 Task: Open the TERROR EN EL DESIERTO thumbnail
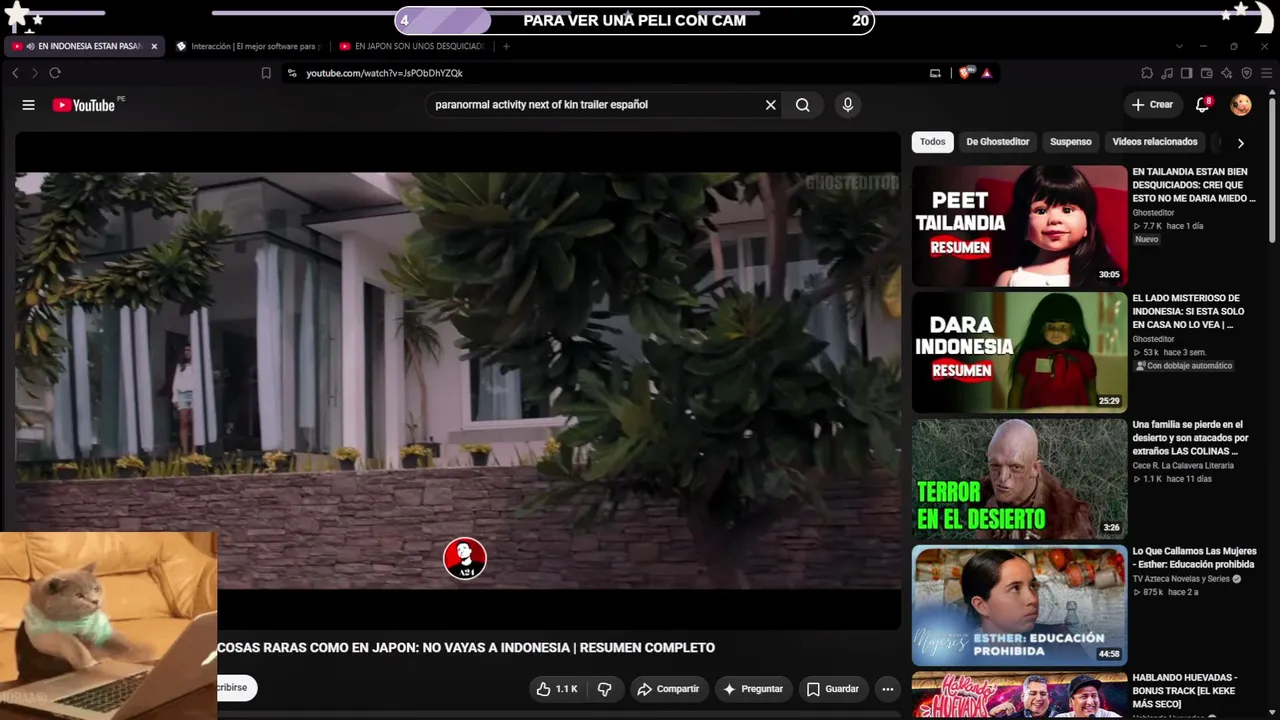[1019, 479]
